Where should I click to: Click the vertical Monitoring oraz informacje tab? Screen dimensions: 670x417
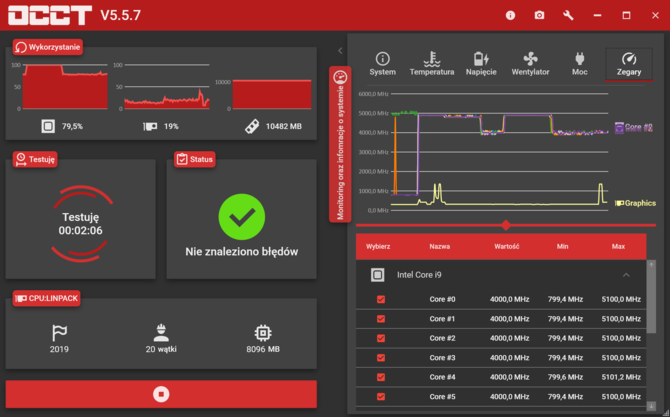(x=340, y=144)
